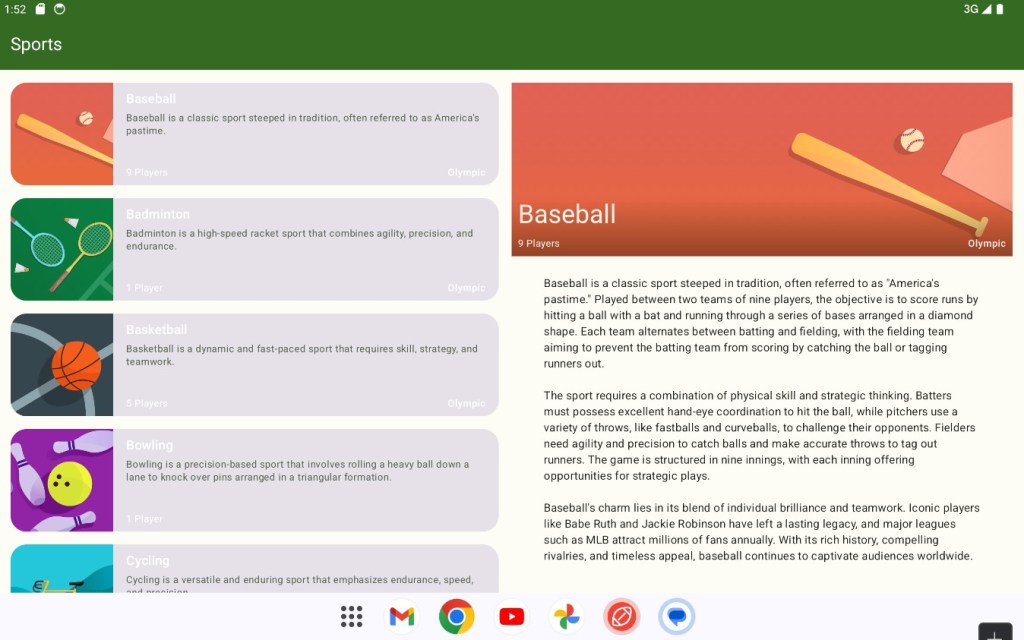Select the Badminton list card
This screenshot has height=640, width=1024.
[305, 250]
